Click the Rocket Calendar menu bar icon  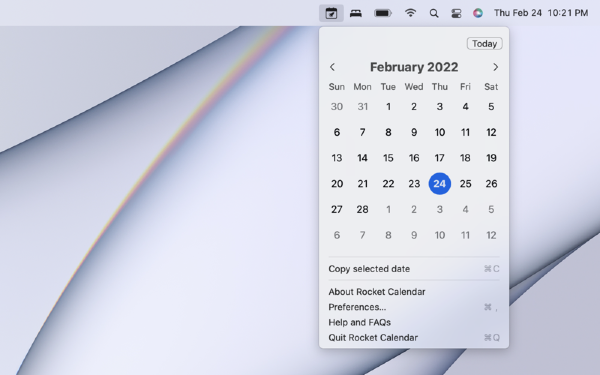pyautogui.click(x=331, y=13)
